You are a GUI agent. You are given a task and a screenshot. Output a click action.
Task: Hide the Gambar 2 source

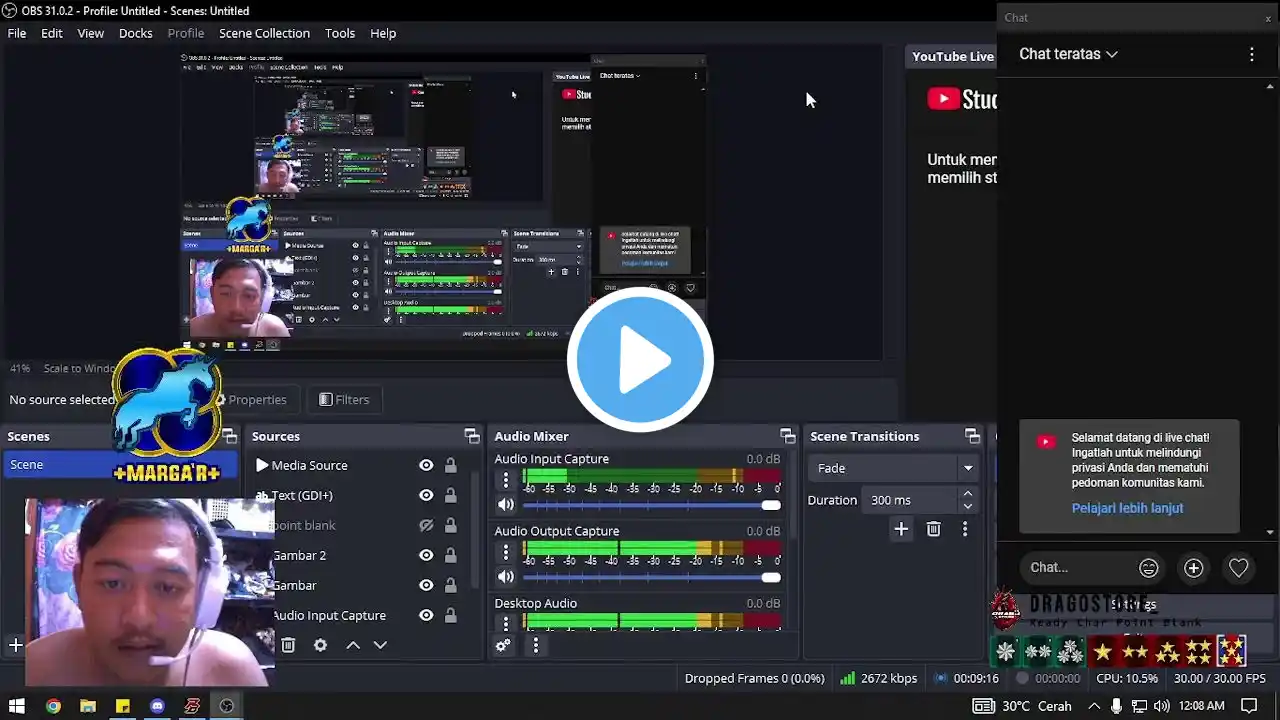coord(426,555)
